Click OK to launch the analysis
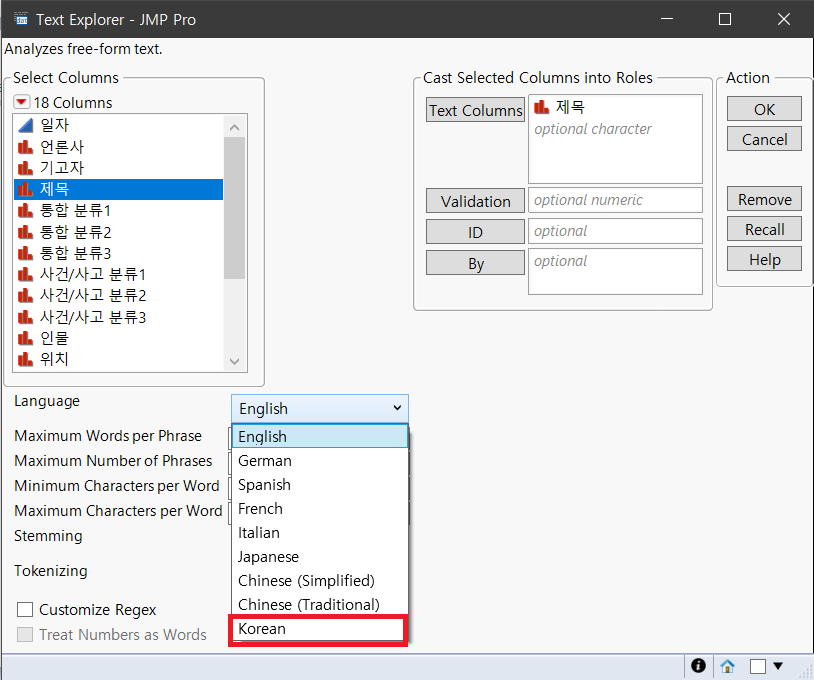Screen dimensions: 814x680 pyautogui.click(x=764, y=109)
